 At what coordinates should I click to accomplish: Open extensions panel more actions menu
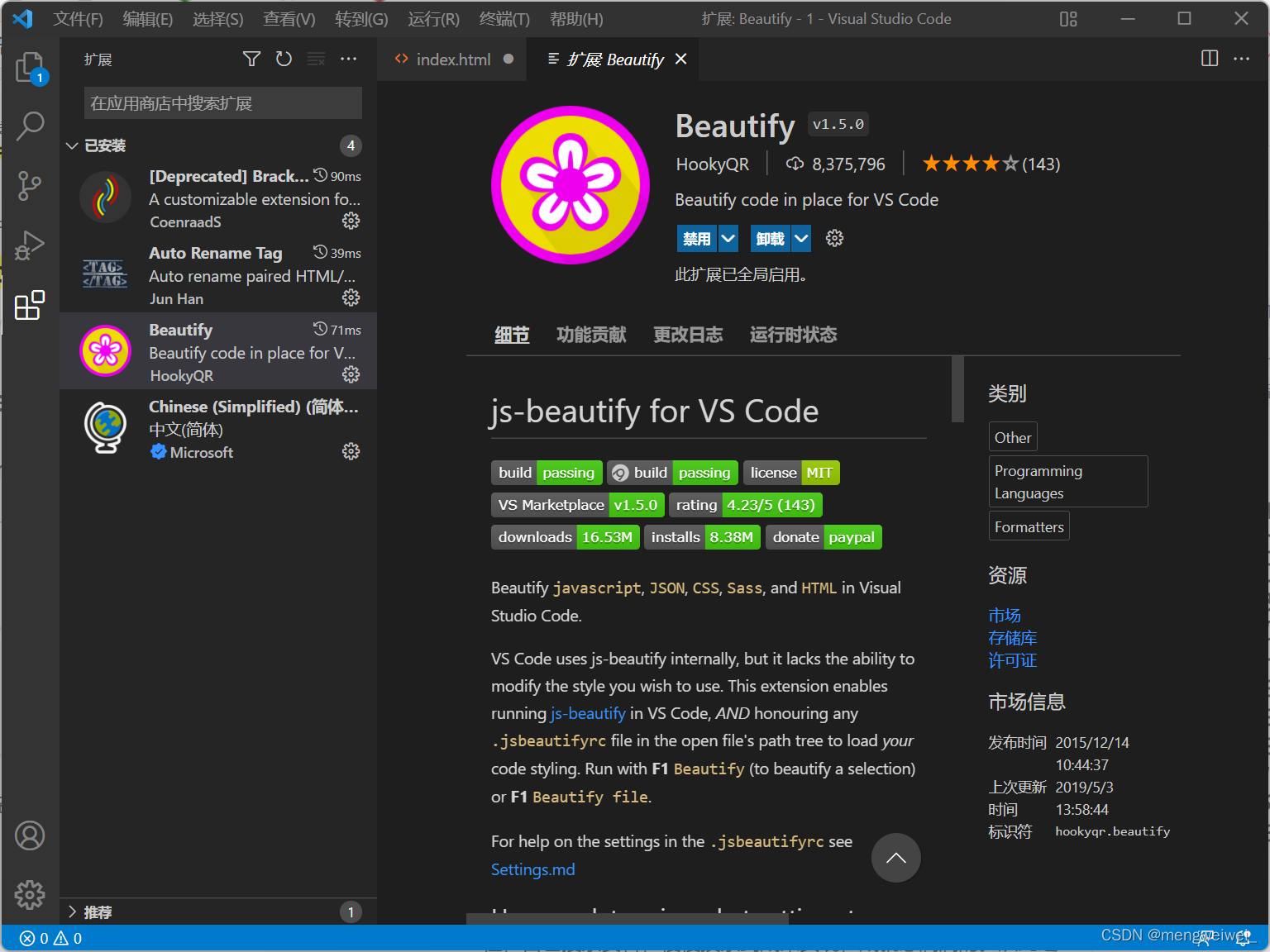349,59
